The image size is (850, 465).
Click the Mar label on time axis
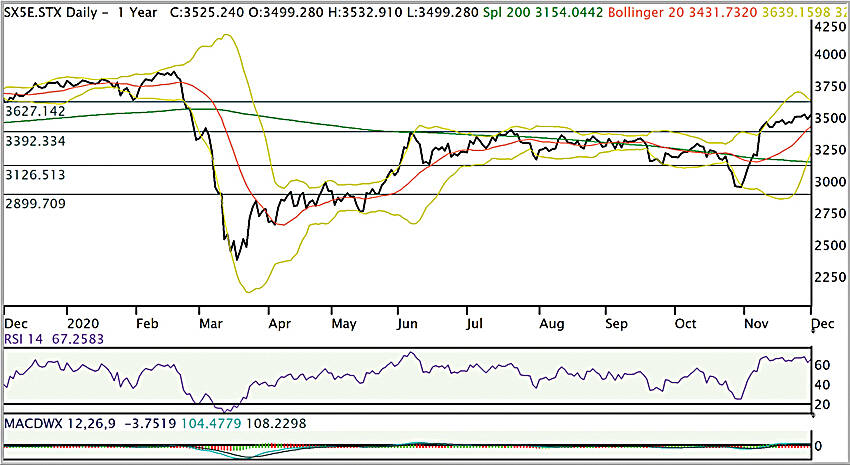211,324
